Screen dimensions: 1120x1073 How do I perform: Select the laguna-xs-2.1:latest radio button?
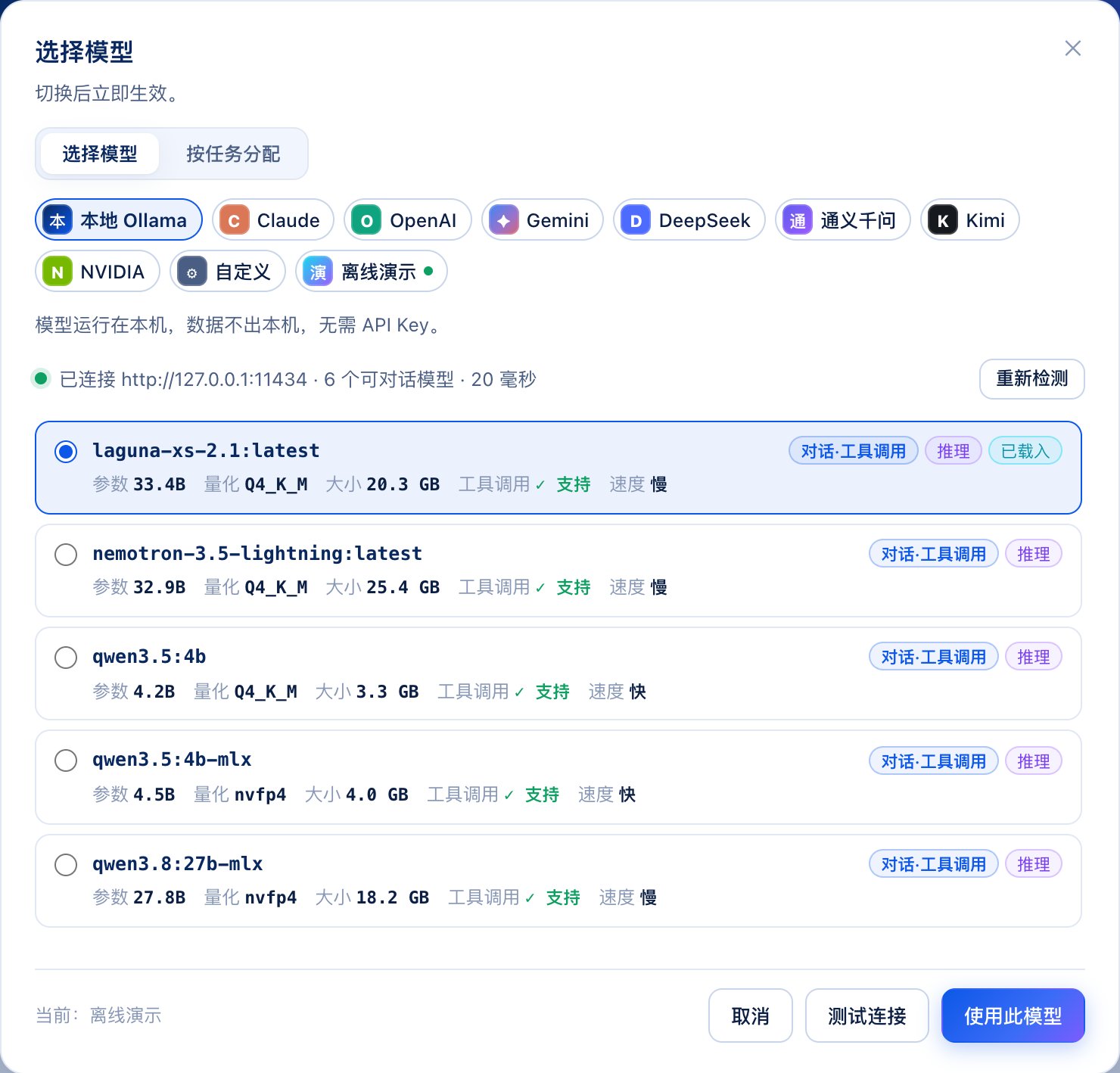click(x=66, y=452)
